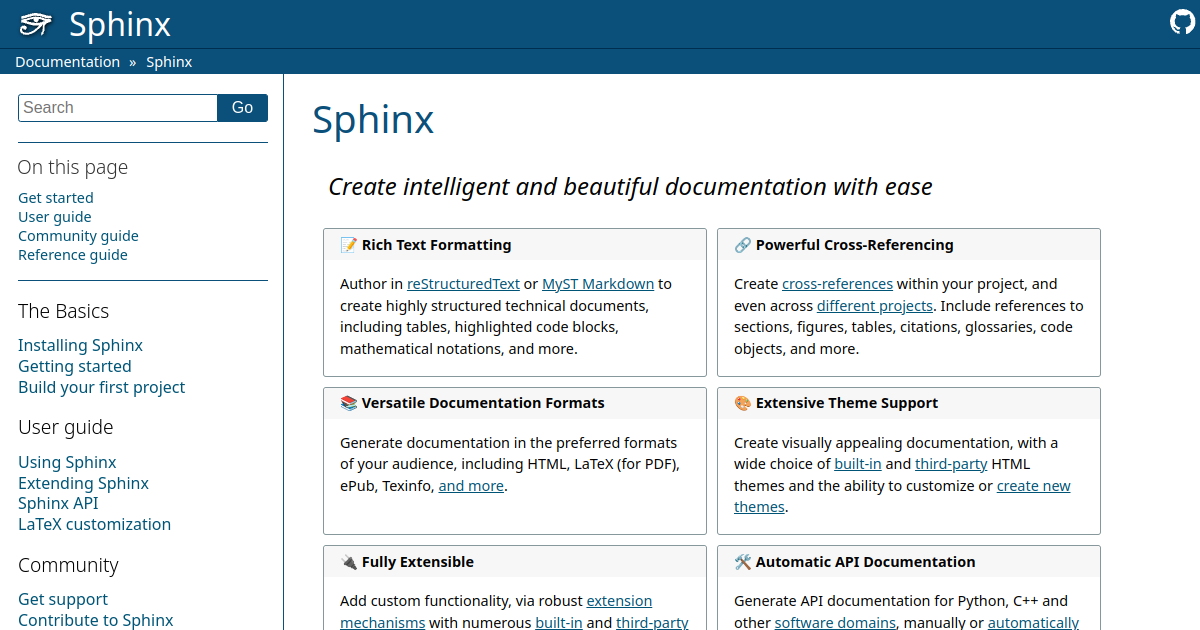
Task: Click the 'User guide' sidebar section heading
Action: 66,427
